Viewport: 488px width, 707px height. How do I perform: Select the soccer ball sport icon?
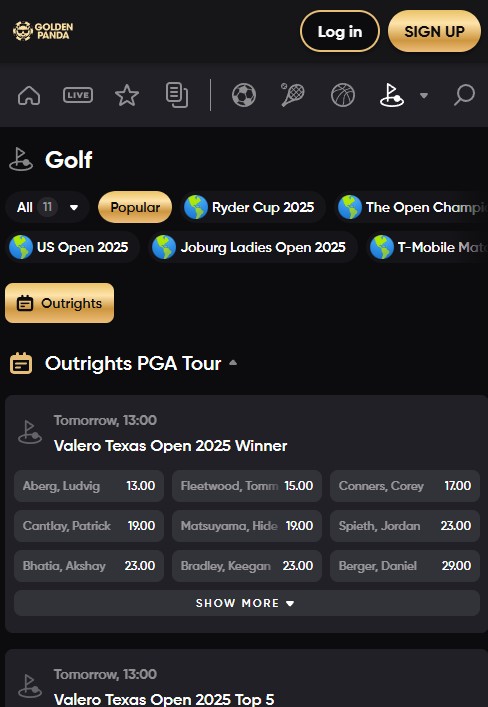(244, 95)
